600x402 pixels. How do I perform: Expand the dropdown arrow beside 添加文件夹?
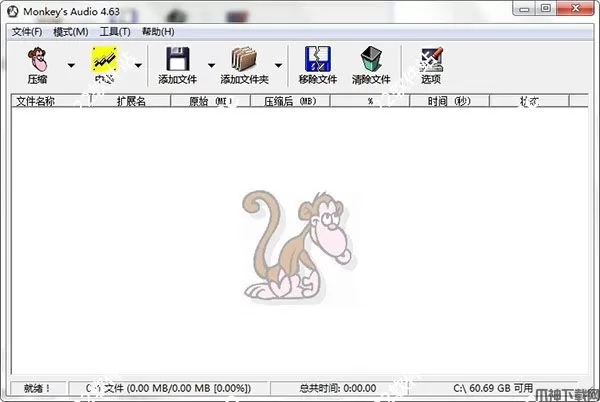[x=279, y=65]
